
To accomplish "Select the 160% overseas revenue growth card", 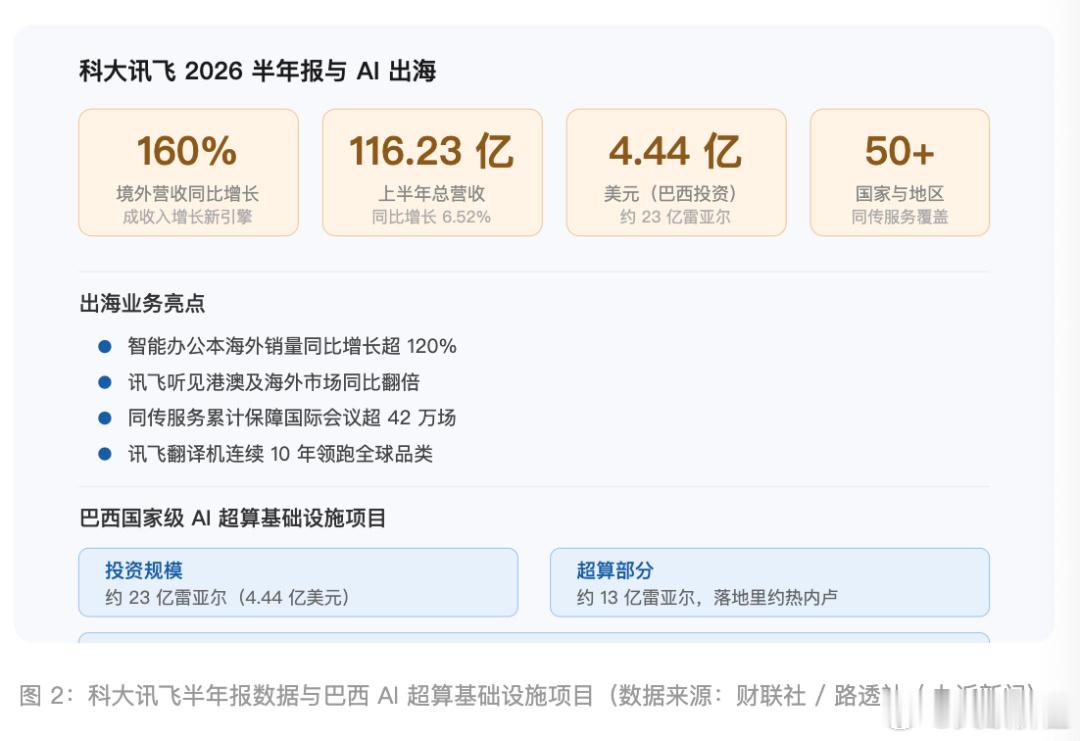I will [188, 172].
